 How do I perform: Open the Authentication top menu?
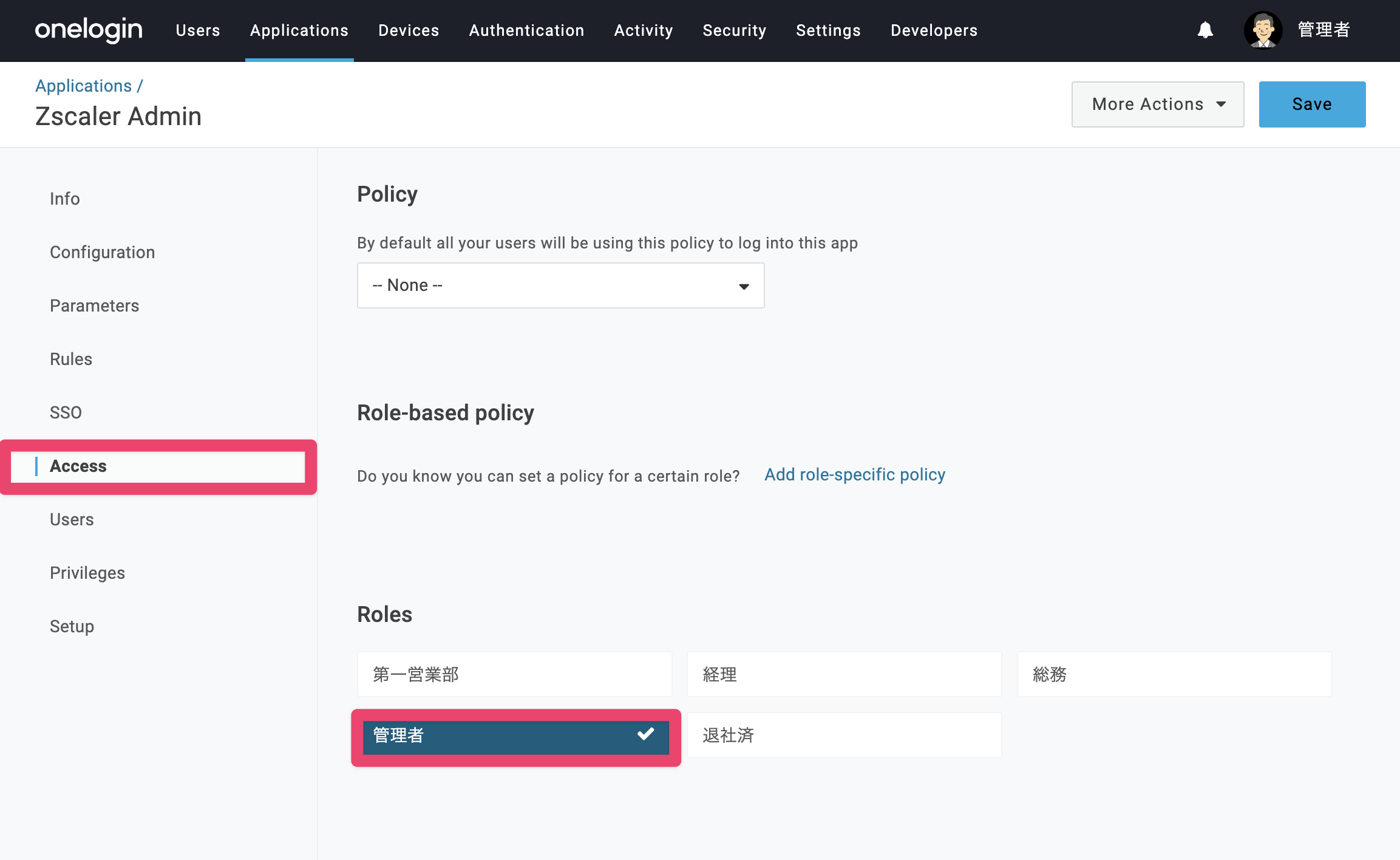(x=526, y=30)
